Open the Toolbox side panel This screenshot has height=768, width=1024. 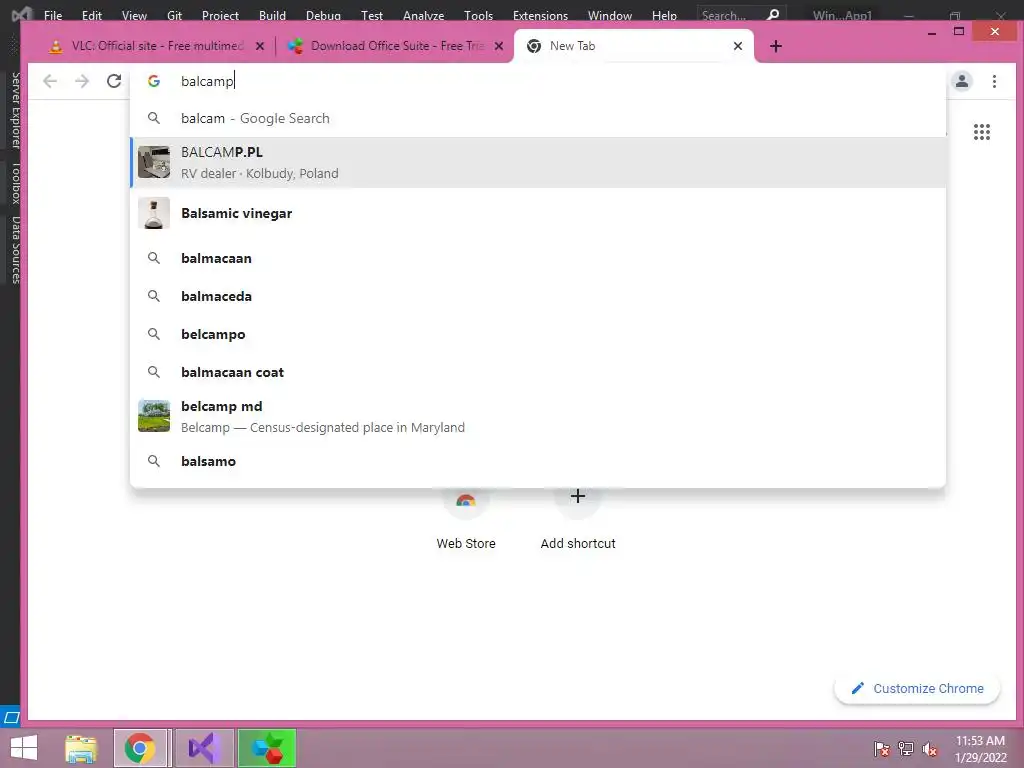[16, 184]
